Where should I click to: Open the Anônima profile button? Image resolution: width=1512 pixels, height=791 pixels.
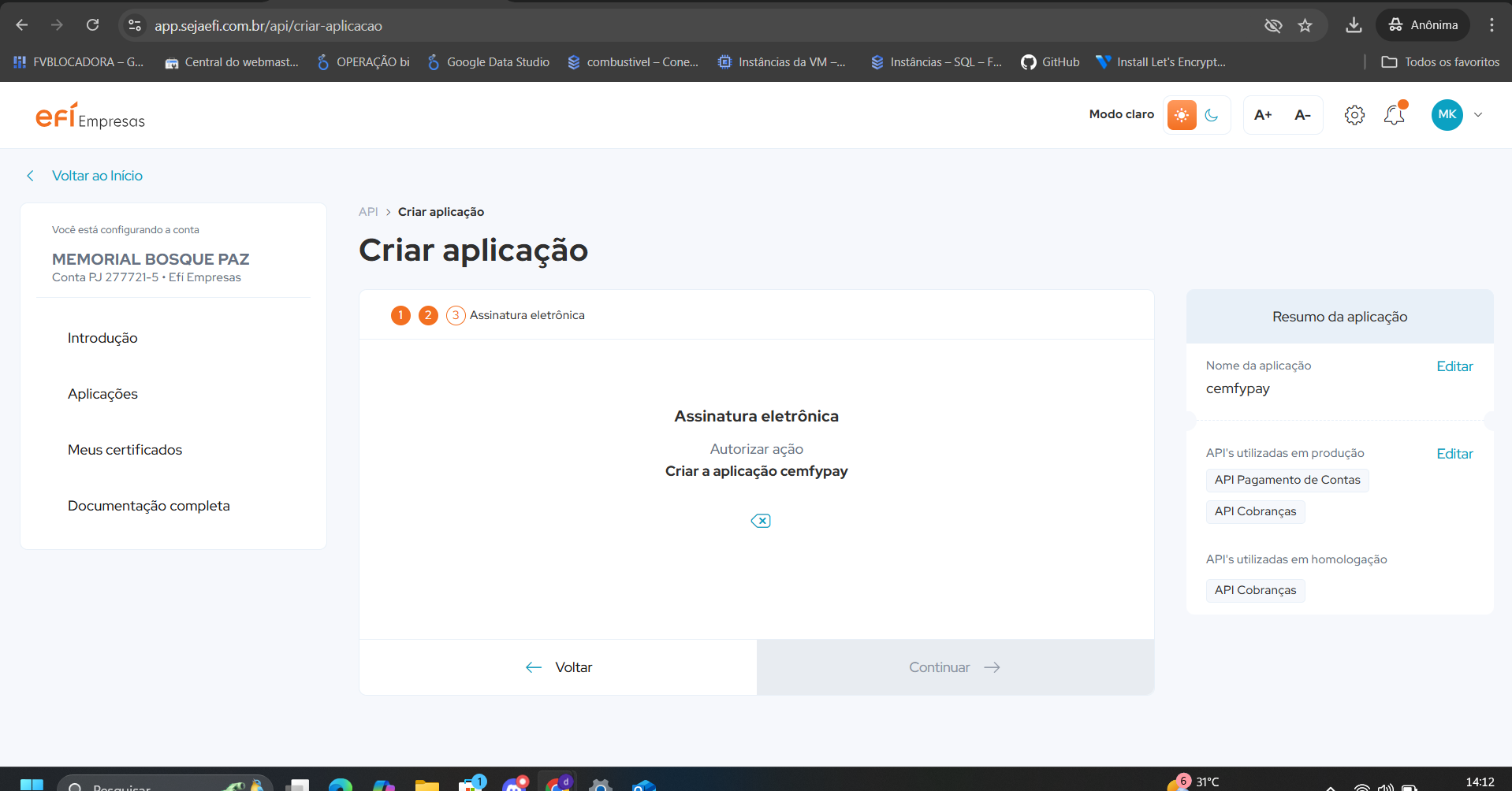[x=1423, y=25]
